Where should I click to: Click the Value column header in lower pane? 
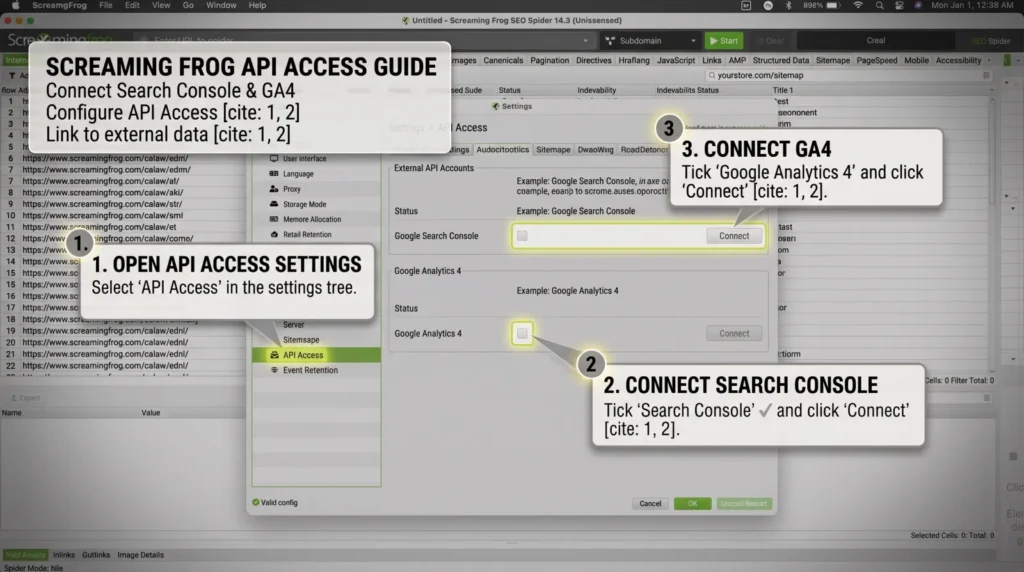click(x=151, y=413)
